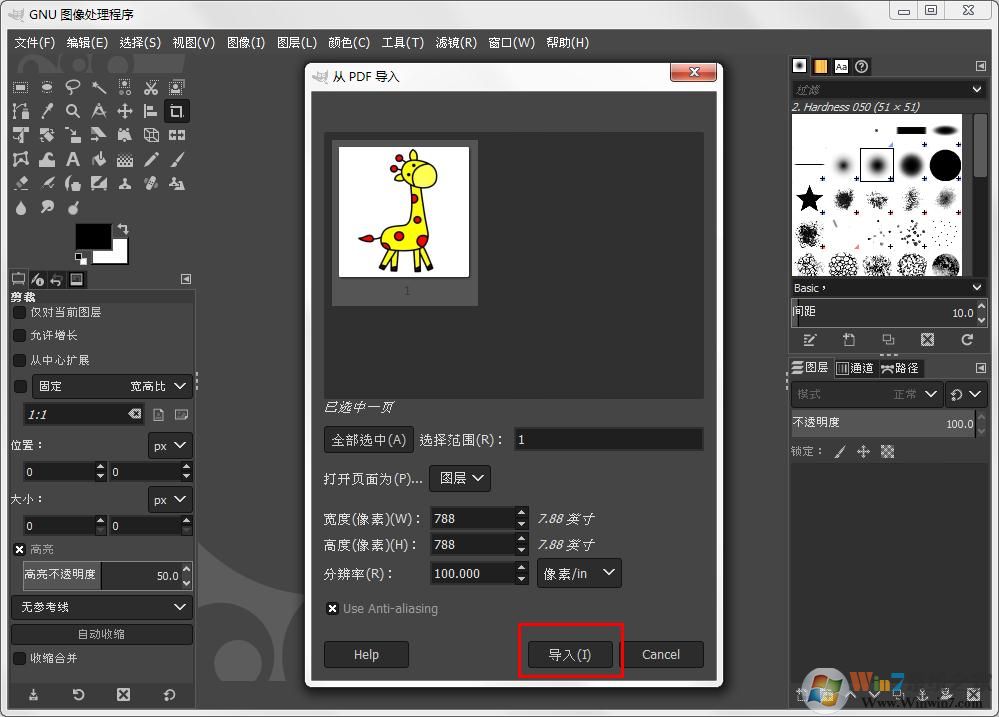Select the Color Picker tool
Screen dimensions: 999x717
point(46,111)
